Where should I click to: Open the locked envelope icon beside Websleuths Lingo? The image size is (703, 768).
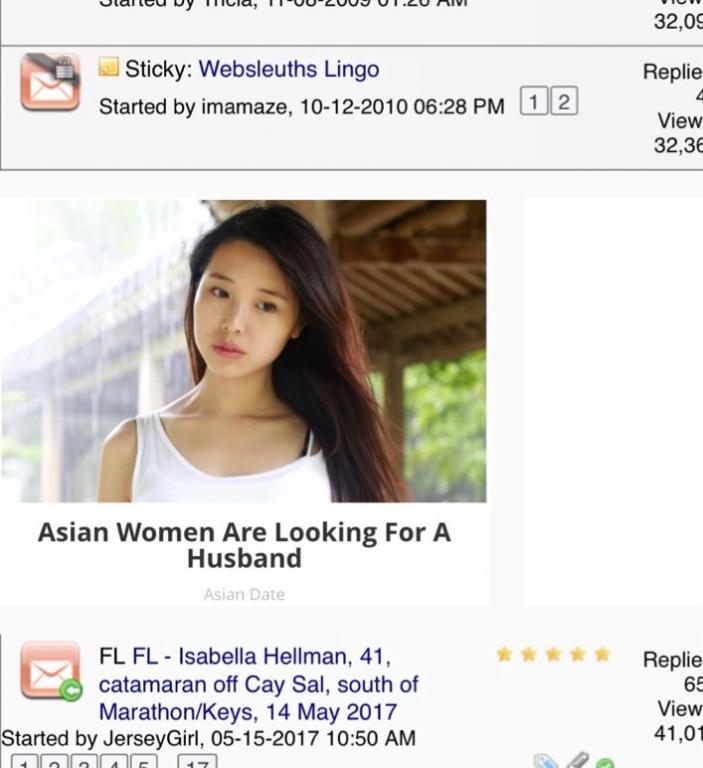coord(50,82)
